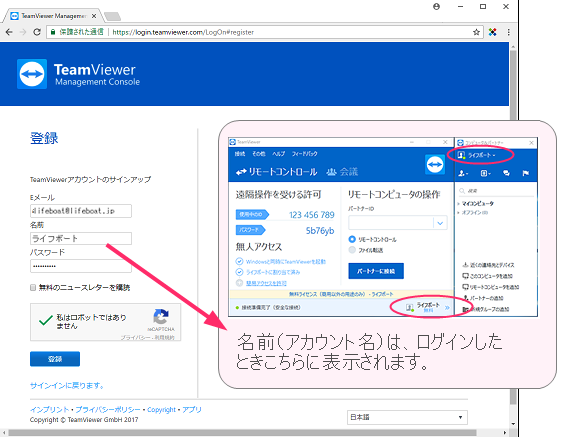The image size is (566, 437).
Task: Focus the address bar URL
Action: pyautogui.click(x=183, y=32)
